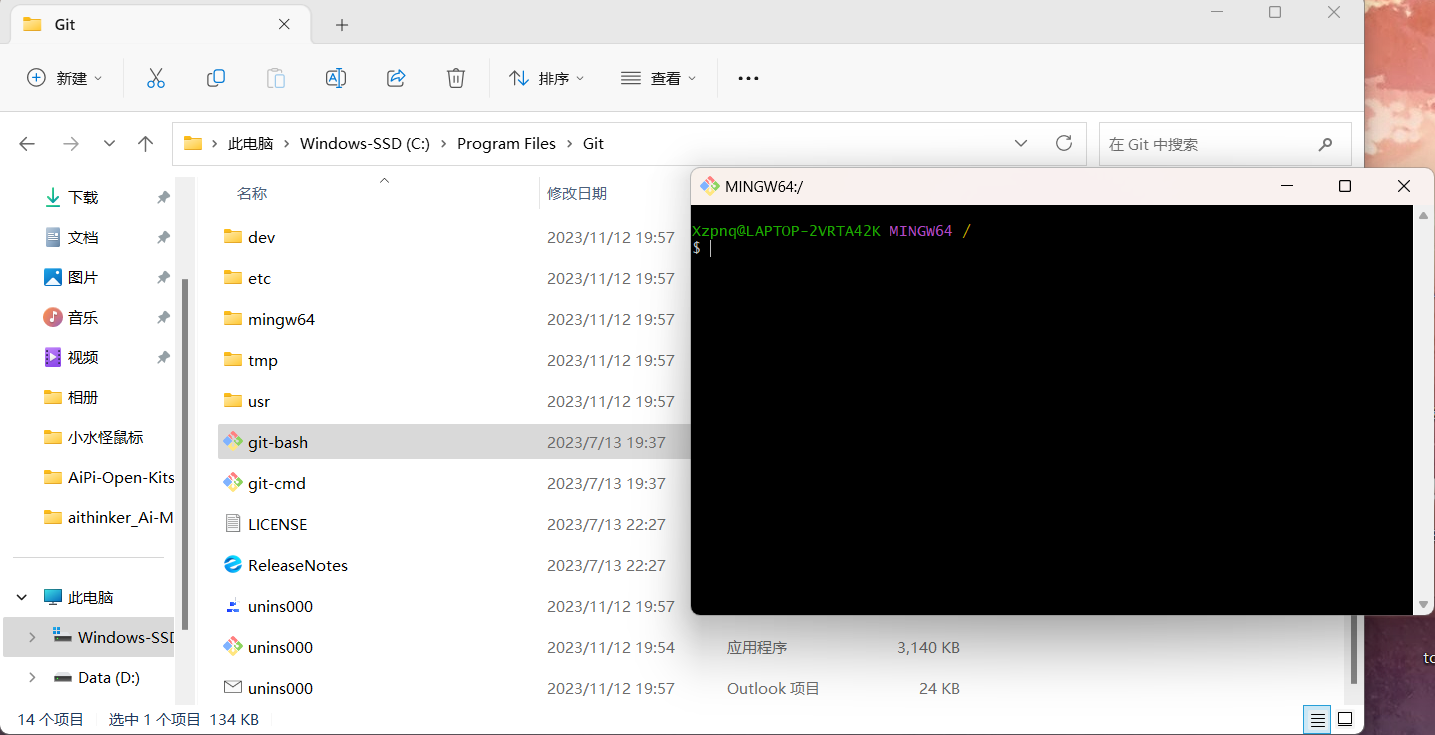Click the 在 Git 中搜索 search field
The height and width of the screenshot is (735, 1435).
click(x=1225, y=144)
